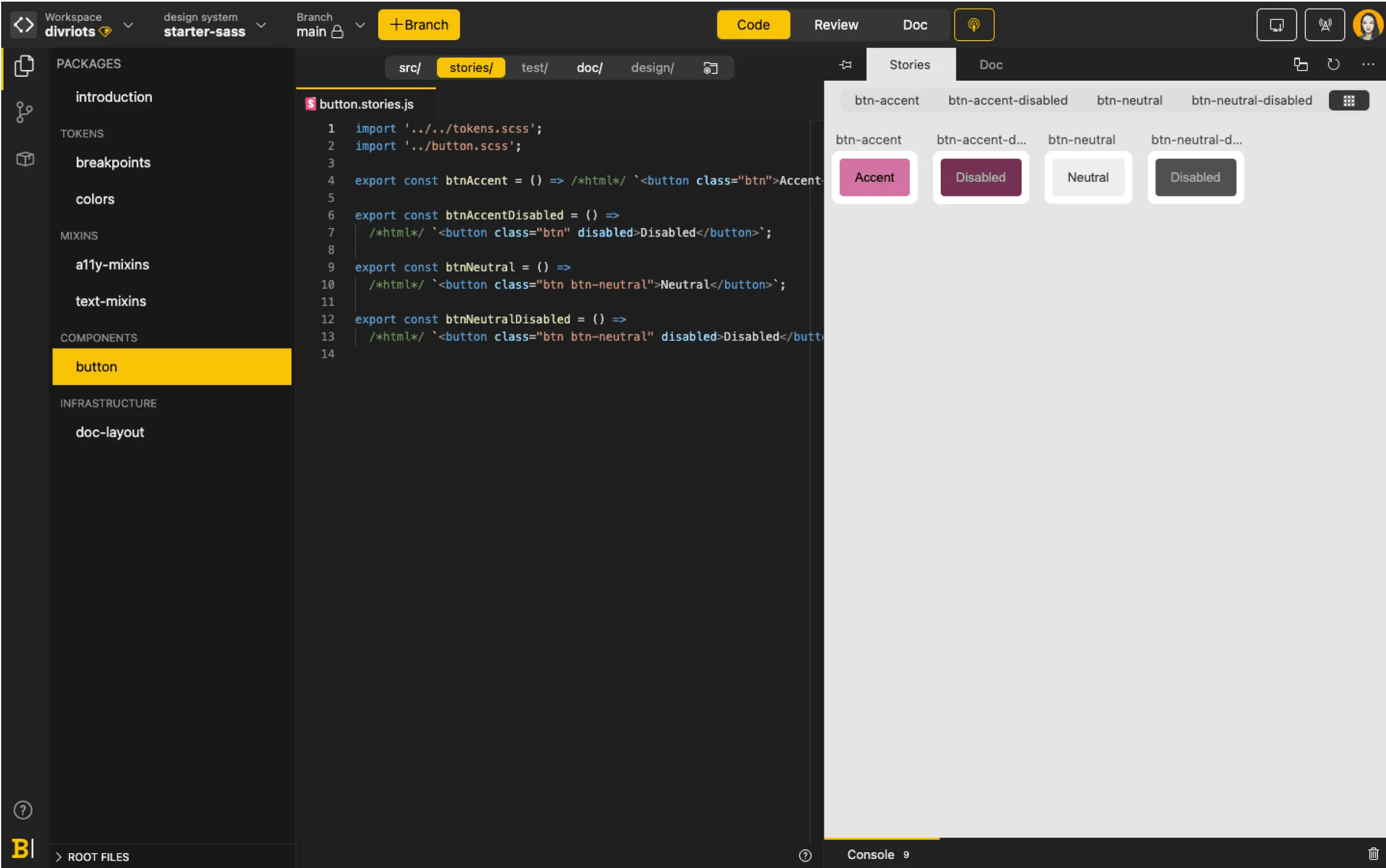Open the design system starter-sass dropdown
This screenshot has height=868, width=1386.
[x=261, y=25]
